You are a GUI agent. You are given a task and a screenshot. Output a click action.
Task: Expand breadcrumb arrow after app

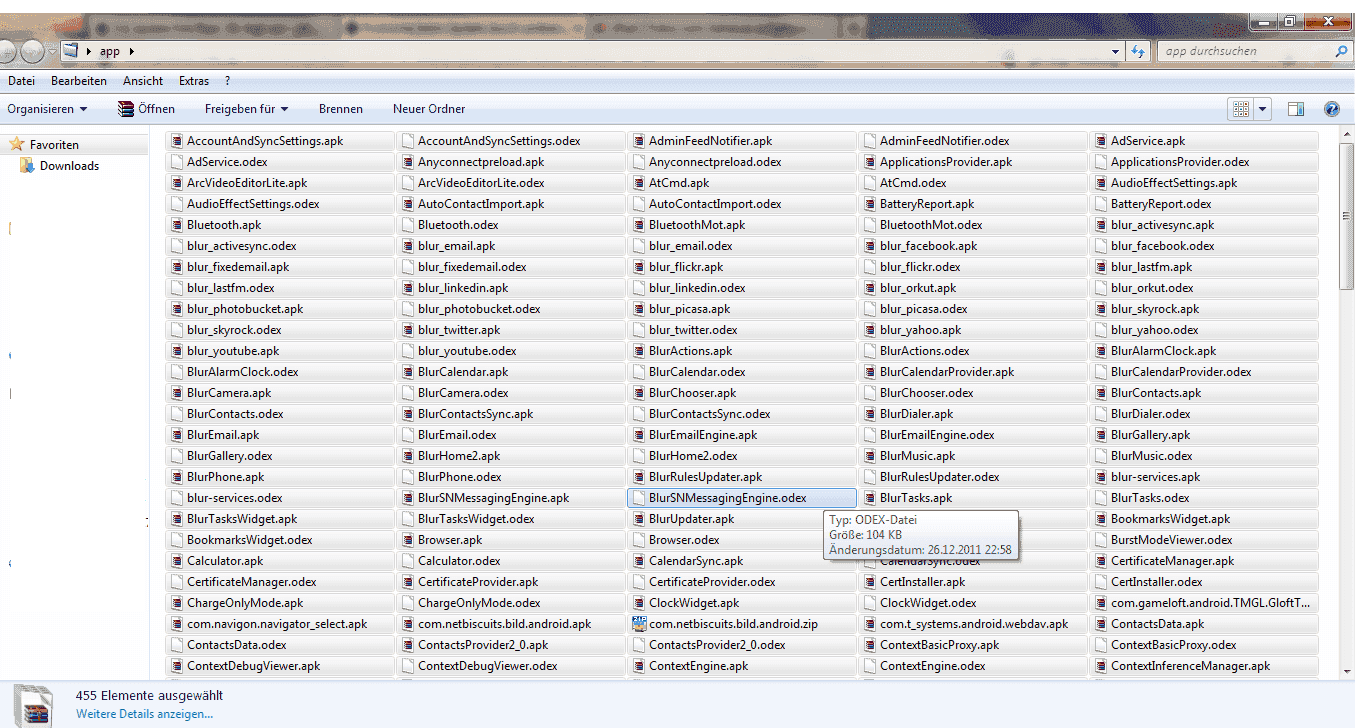[131, 51]
